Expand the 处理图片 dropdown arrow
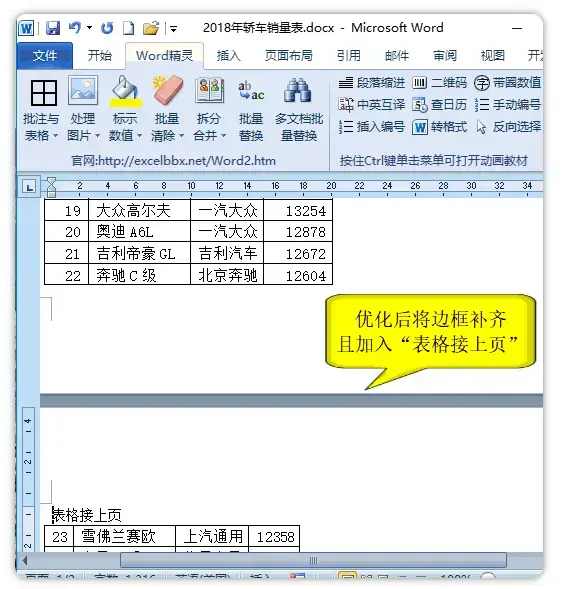This screenshot has height=589, width=573. pyautogui.click(x=98, y=135)
